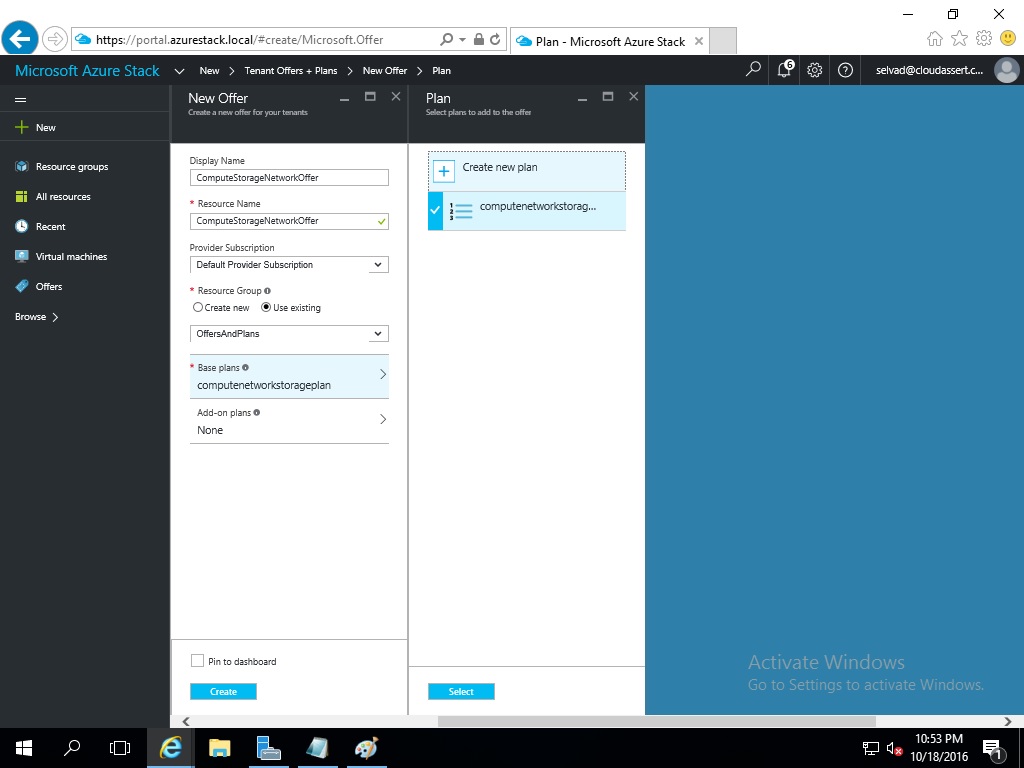Switch to the Plan - Microsoft Azure Stack tab
The width and height of the screenshot is (1024, 768).
[x=609, y=41]
